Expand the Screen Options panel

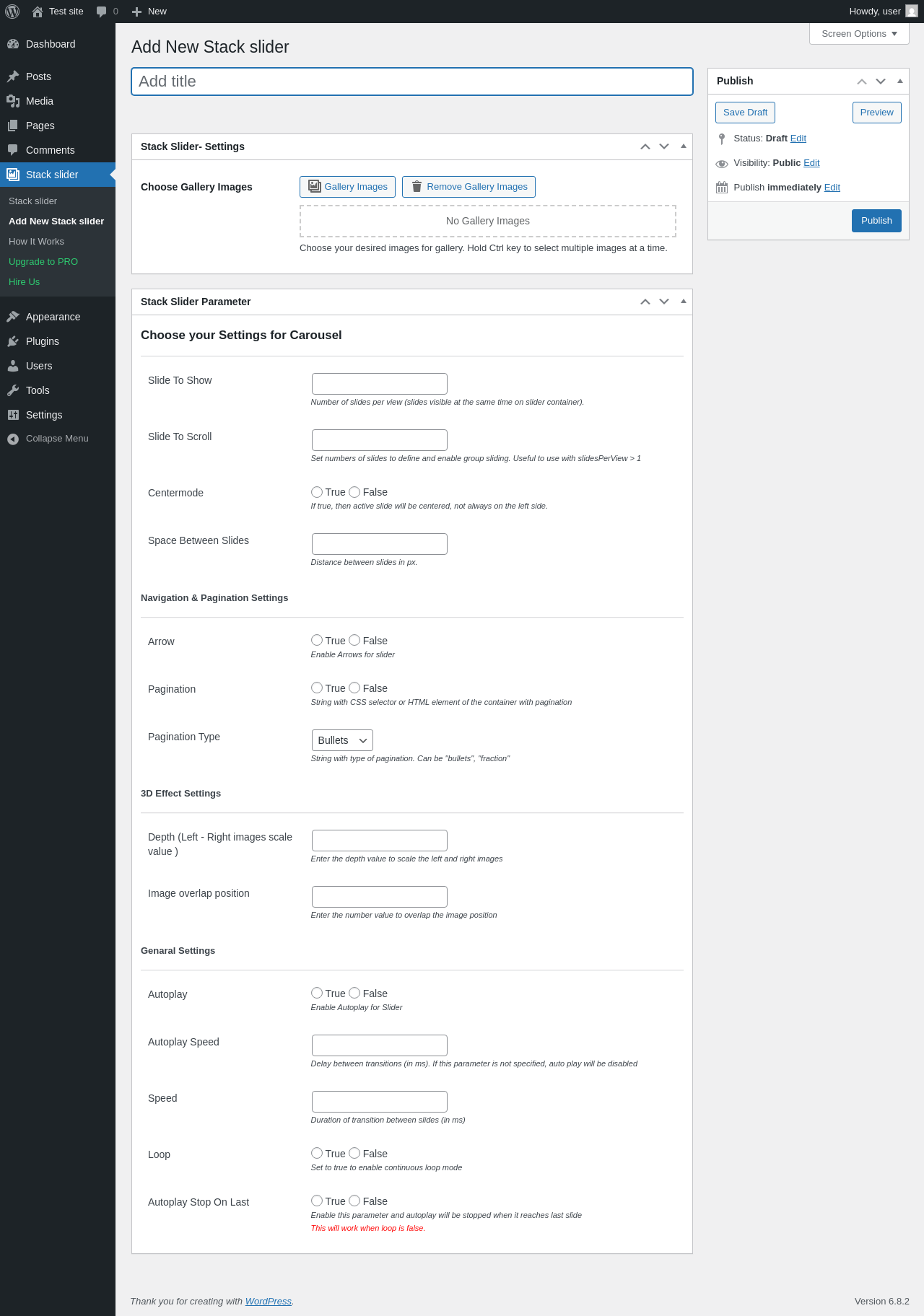point(859,34)
